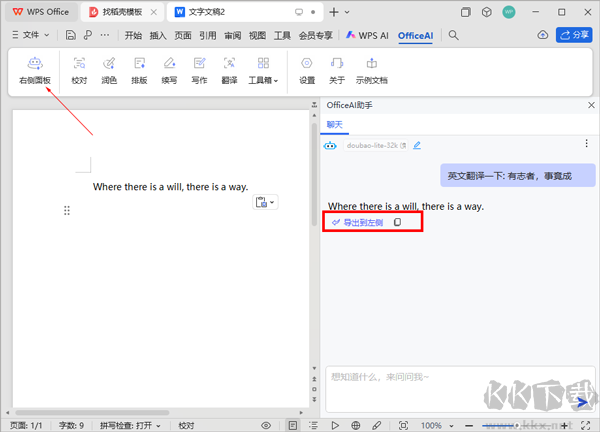
Task: Switch to the 视图 tab
Action: click(257, 36)
